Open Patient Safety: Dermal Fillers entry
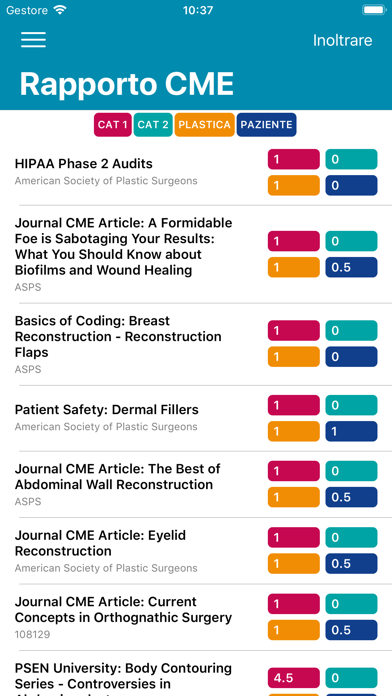Image resolution: width=392 pixels, height=696 pixels. coord(196,418)
